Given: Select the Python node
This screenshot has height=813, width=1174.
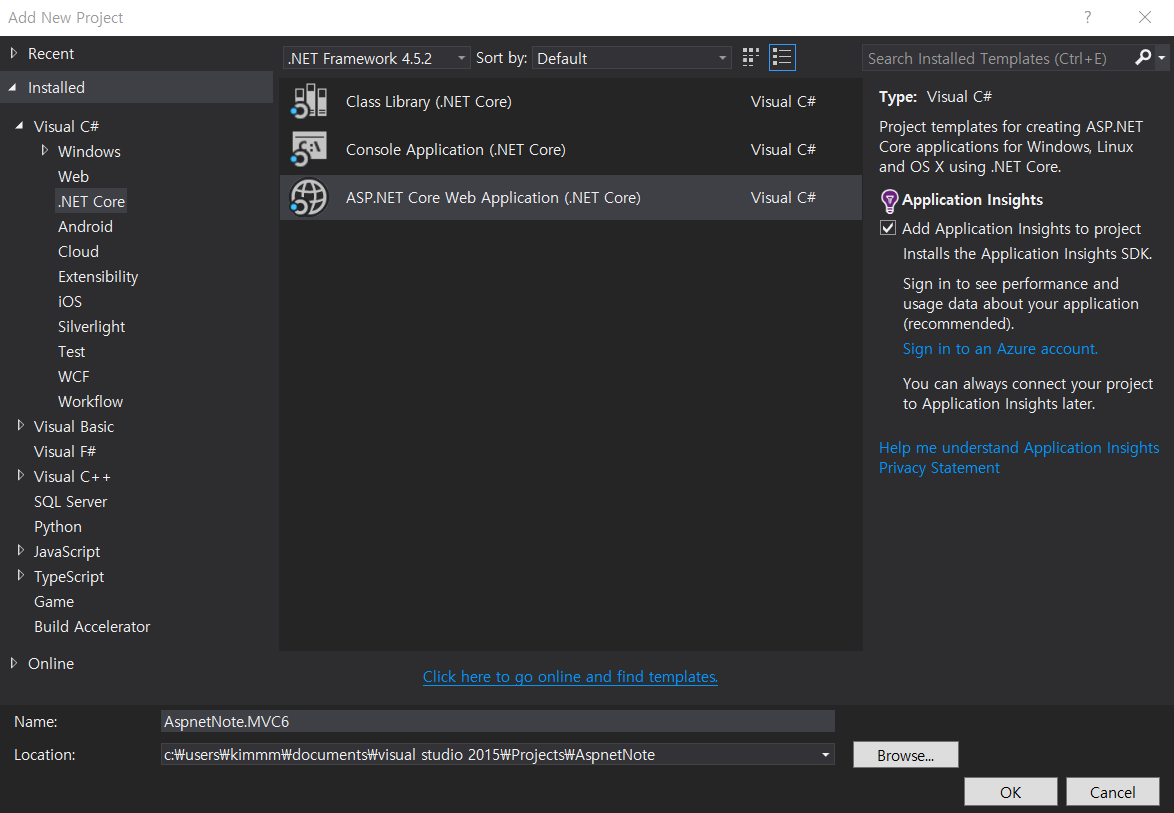Looking at the screenshot, I should click(x=58, y=527).
